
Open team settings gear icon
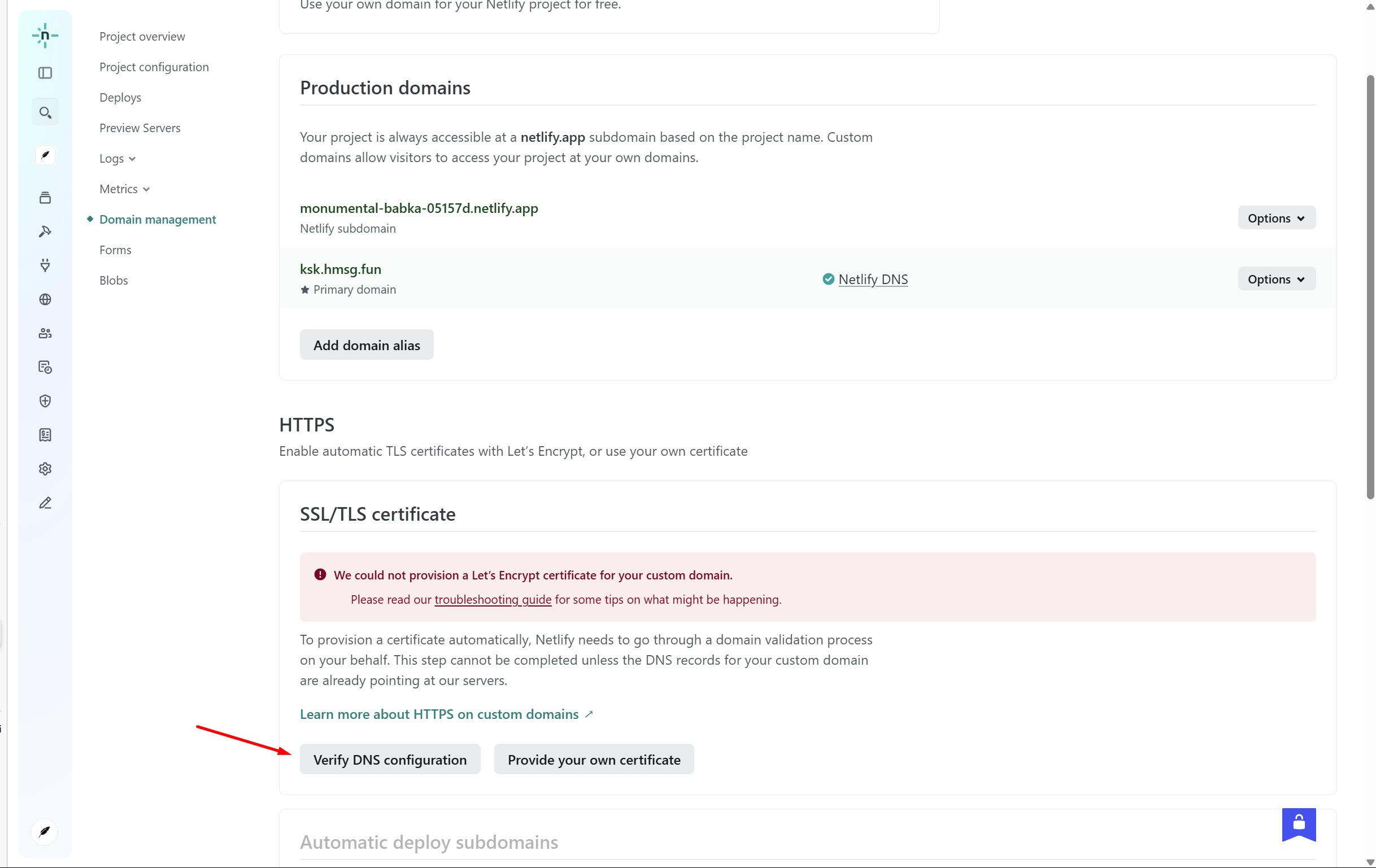point(45,469)
